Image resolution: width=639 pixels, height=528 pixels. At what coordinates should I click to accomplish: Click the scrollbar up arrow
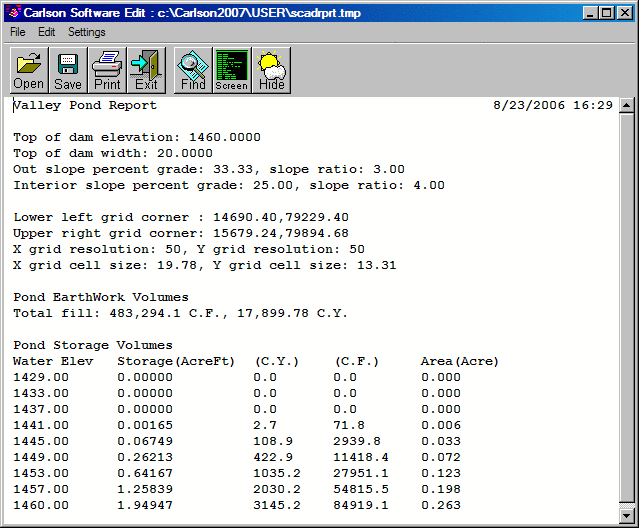(626, 106)
